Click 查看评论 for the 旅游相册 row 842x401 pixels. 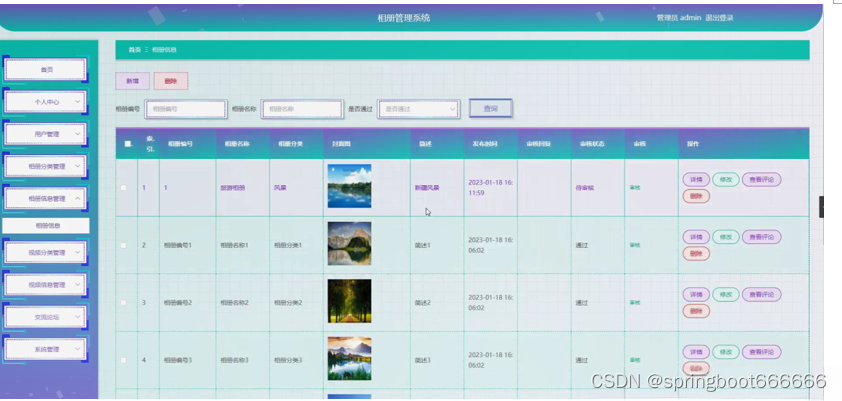click(x=761, y=180)
